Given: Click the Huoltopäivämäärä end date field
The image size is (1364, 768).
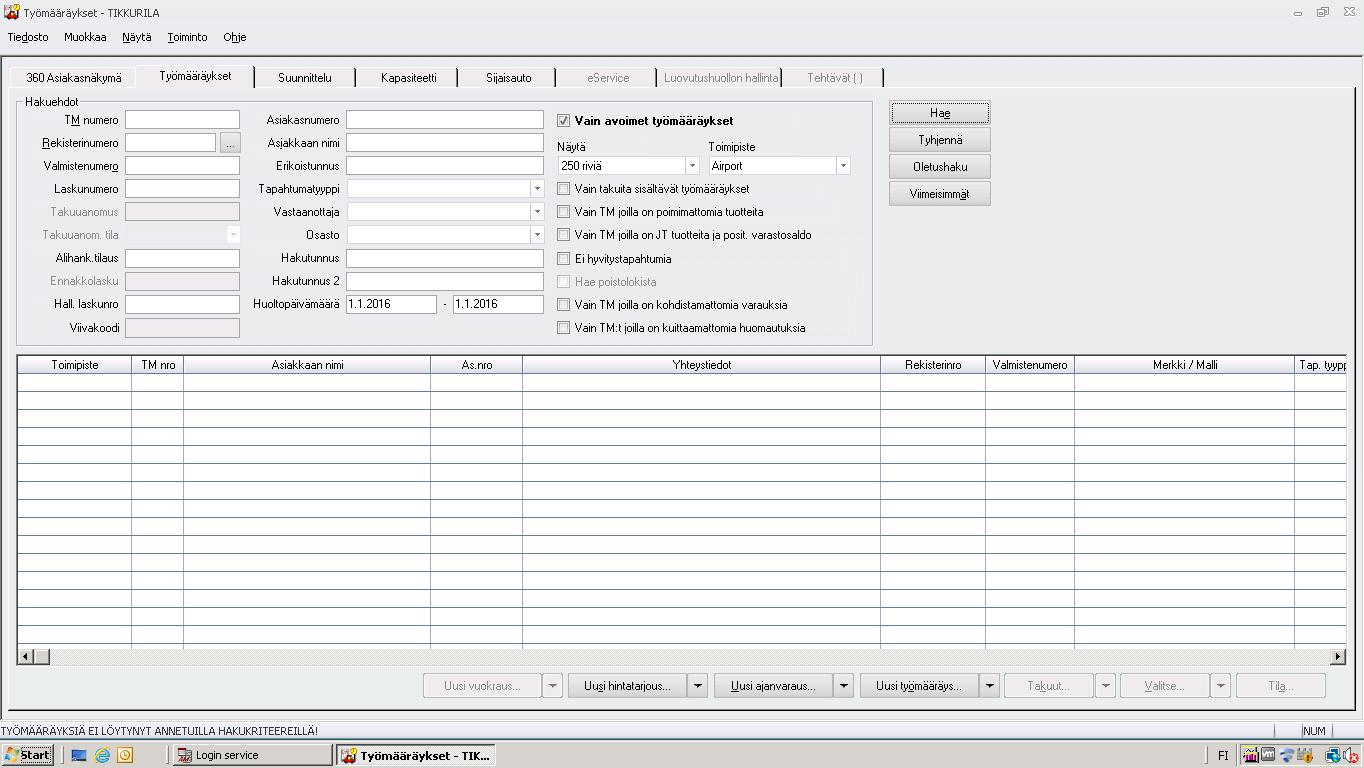Looking at the screenshot, I should point(498,304).
